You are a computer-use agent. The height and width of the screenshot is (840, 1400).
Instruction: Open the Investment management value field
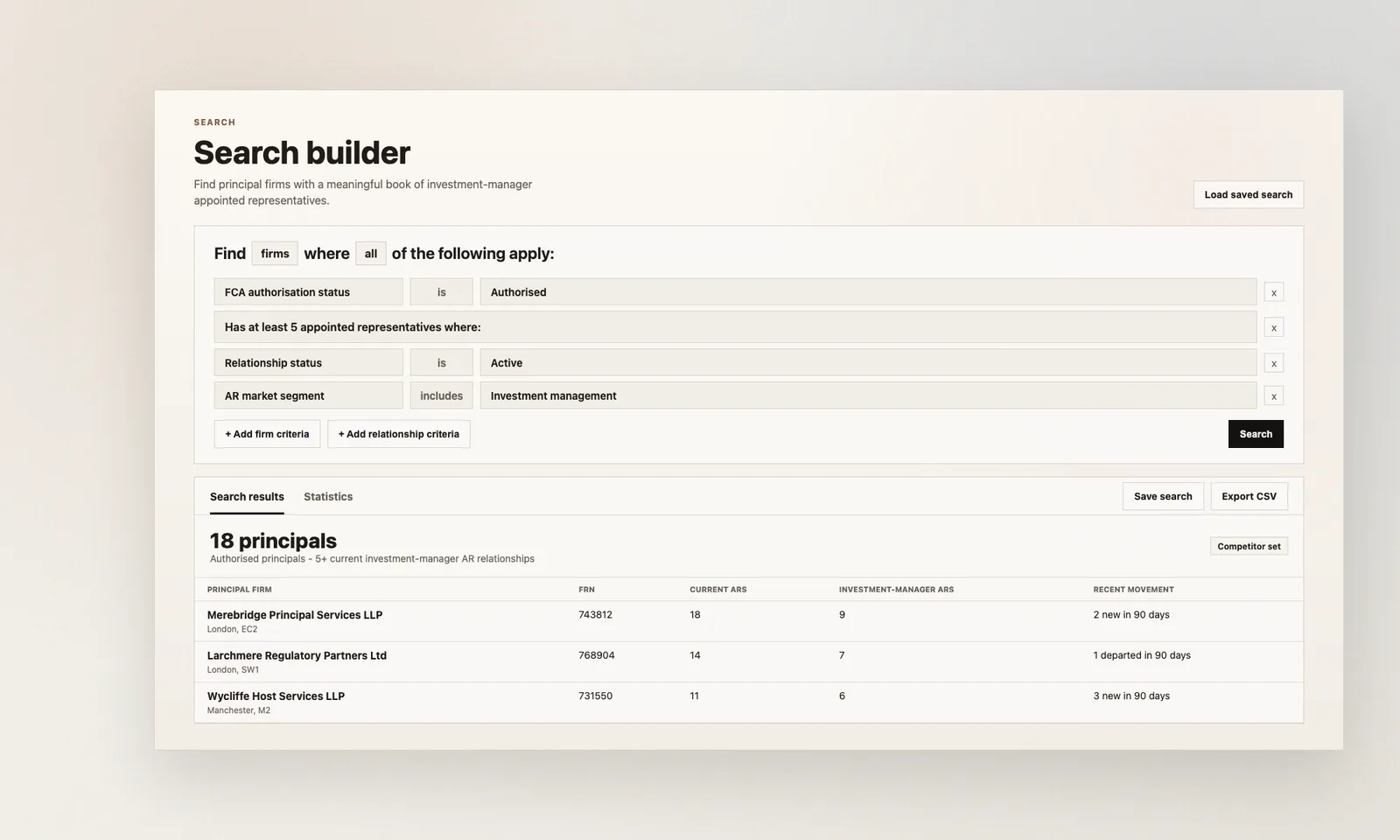coord(868,395)
